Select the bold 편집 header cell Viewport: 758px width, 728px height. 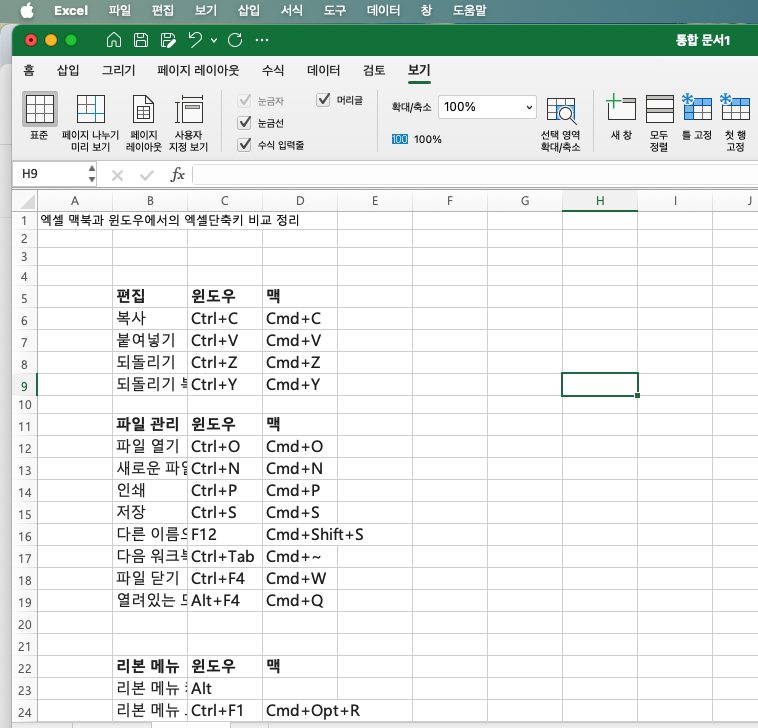click(150, 296)
